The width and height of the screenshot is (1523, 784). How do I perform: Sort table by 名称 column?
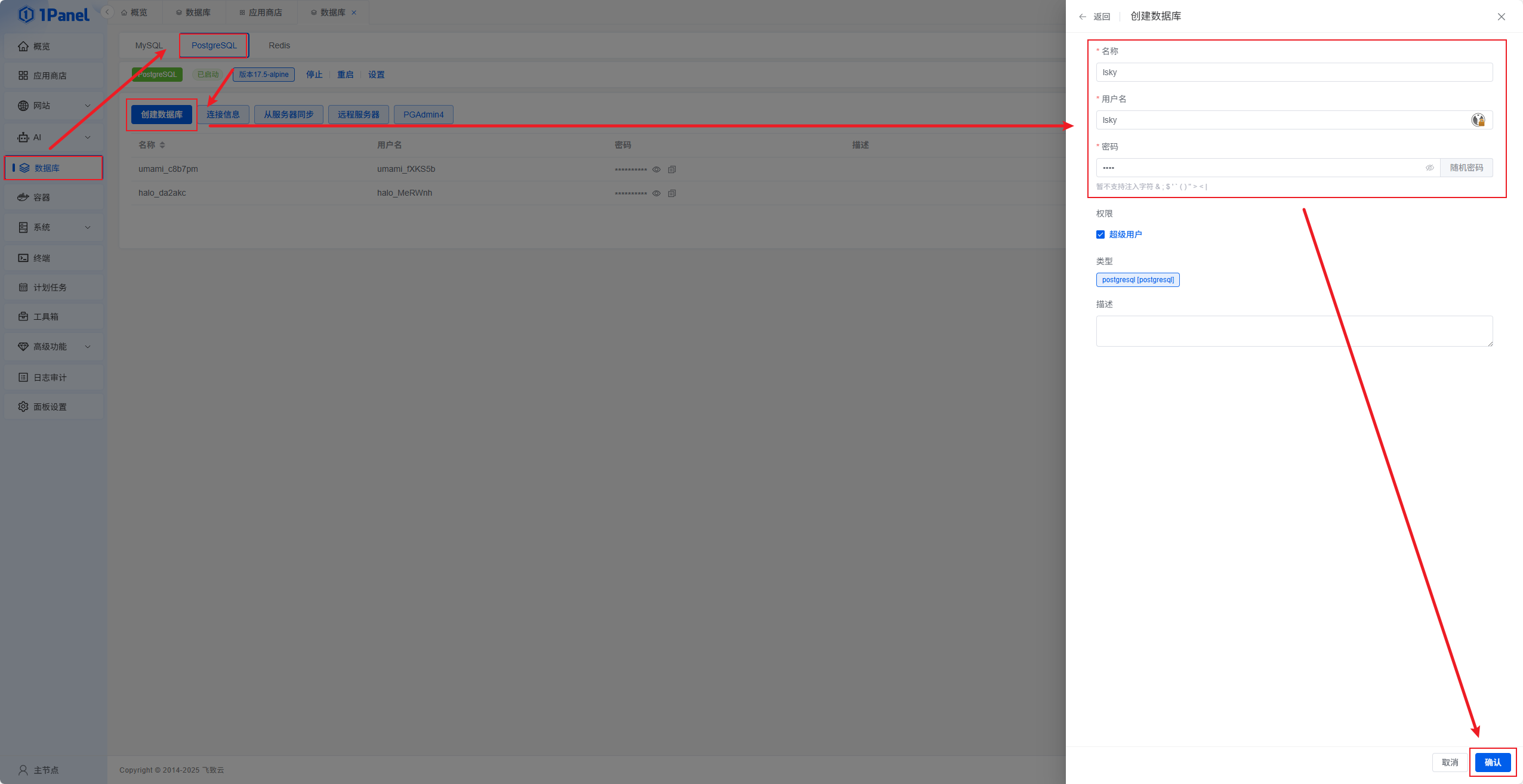162,145
